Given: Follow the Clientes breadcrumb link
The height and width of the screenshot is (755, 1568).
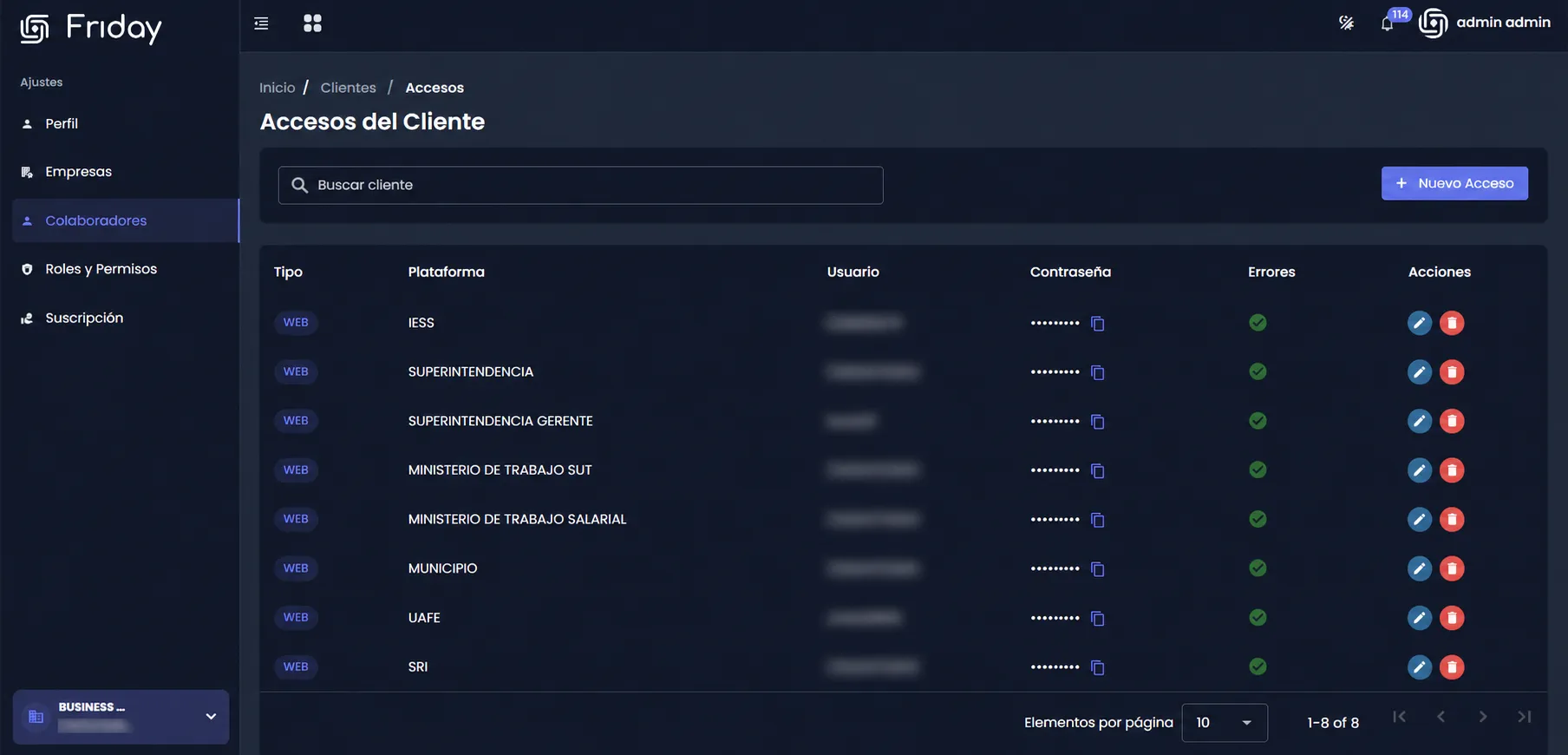Looking at the screenshot, I should point(348,88).
